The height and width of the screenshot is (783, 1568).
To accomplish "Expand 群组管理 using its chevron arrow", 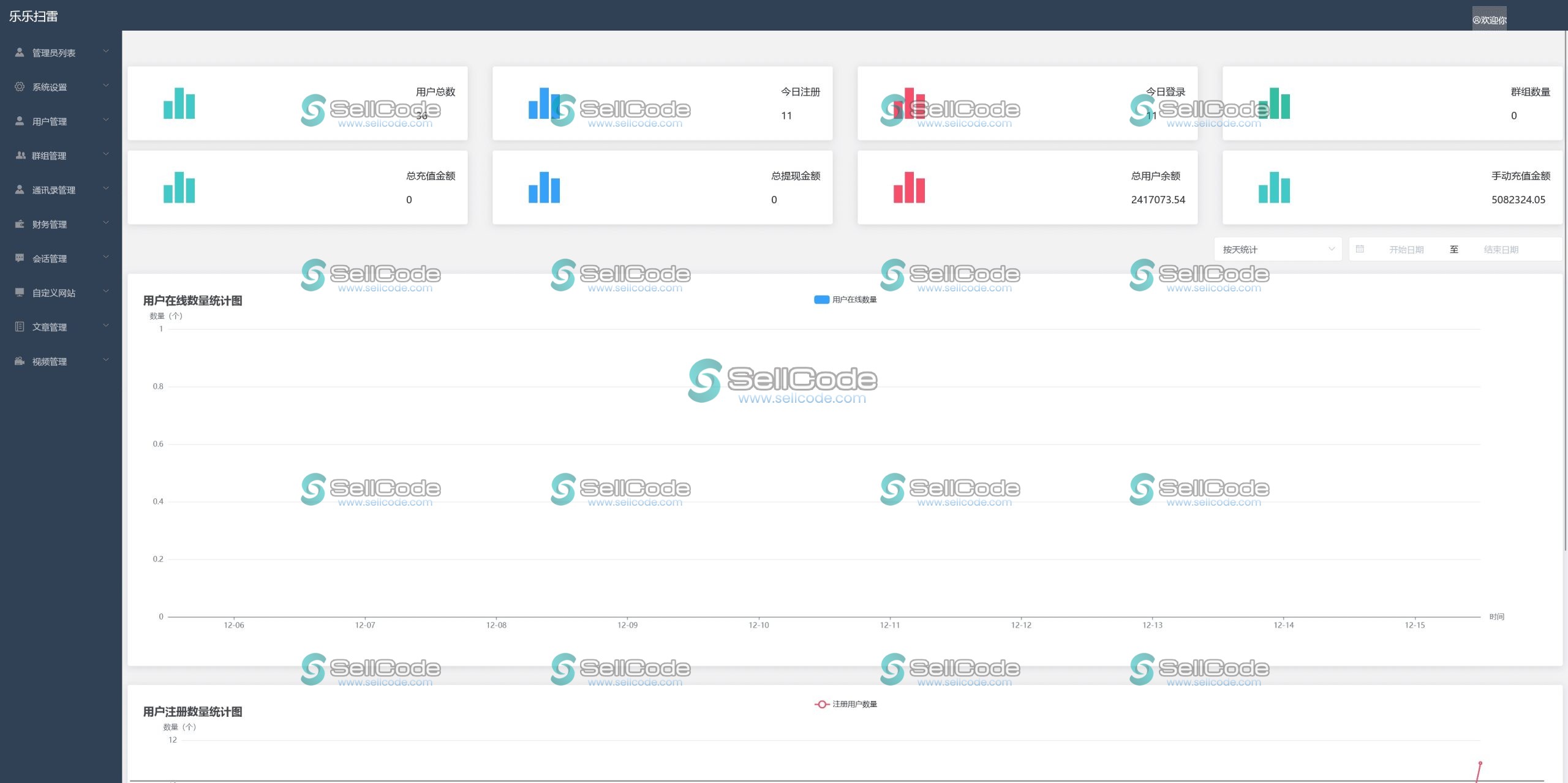I will coord(106,154).
